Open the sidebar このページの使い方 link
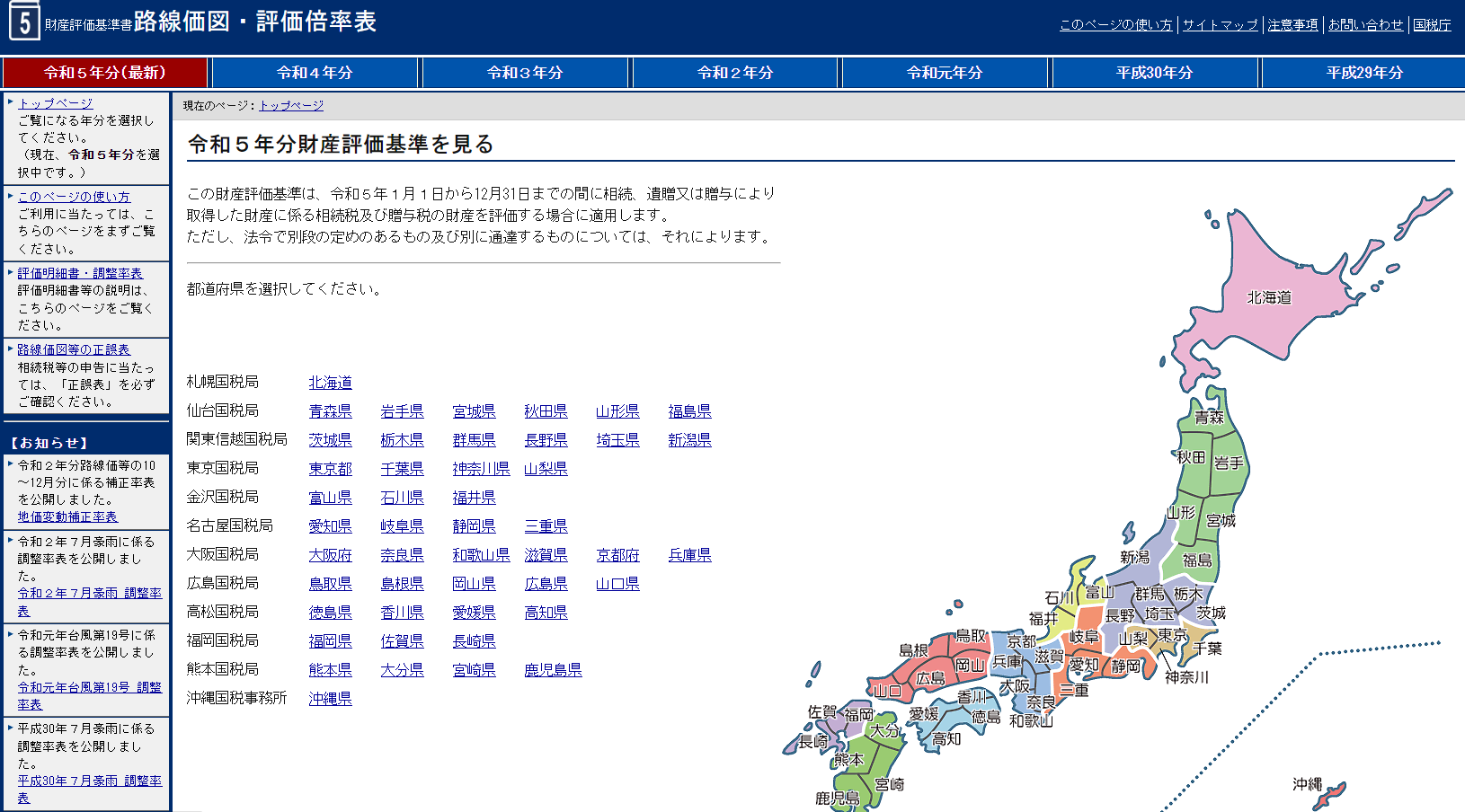Image resolution: width=1465 pixels, height=812 pixels. click(74, 197)
